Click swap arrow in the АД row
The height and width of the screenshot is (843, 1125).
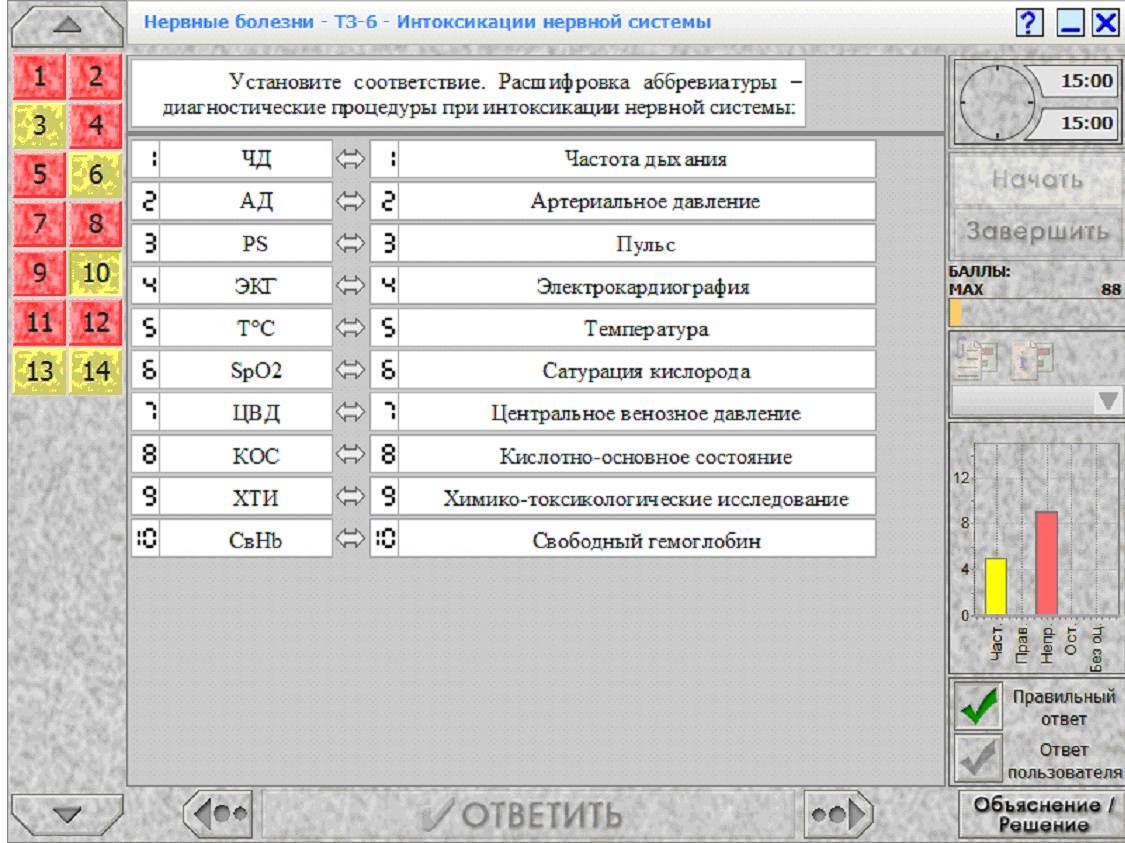click(350, 201)
